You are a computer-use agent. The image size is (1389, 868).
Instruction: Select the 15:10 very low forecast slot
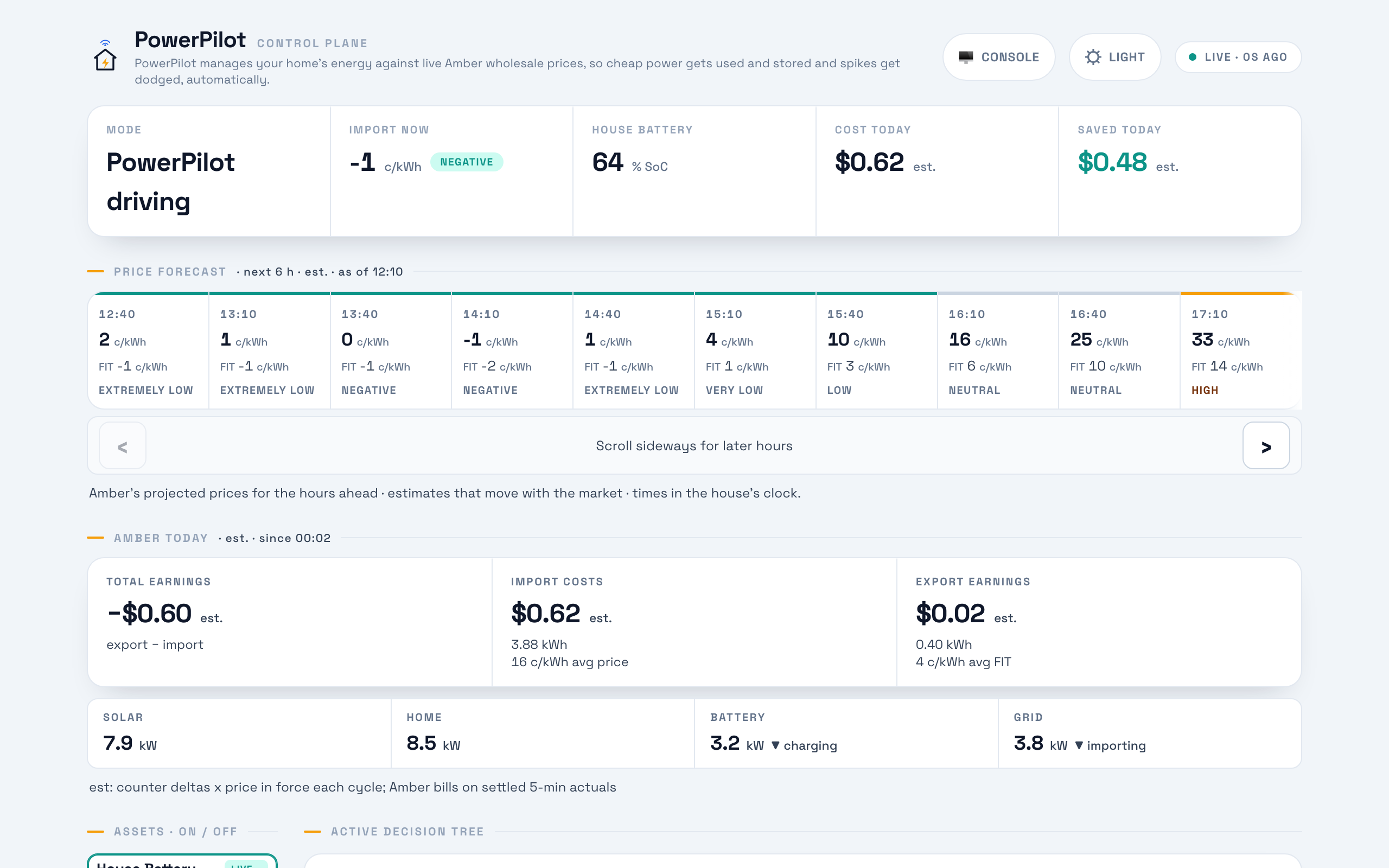coord(755,351)
